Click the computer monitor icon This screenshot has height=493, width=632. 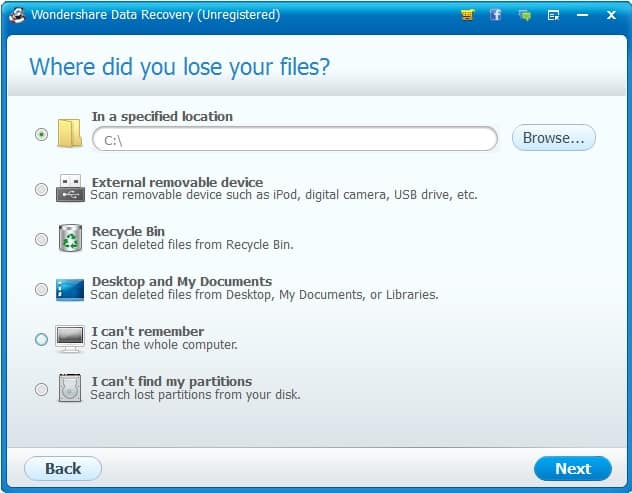[x=70, y=339]
